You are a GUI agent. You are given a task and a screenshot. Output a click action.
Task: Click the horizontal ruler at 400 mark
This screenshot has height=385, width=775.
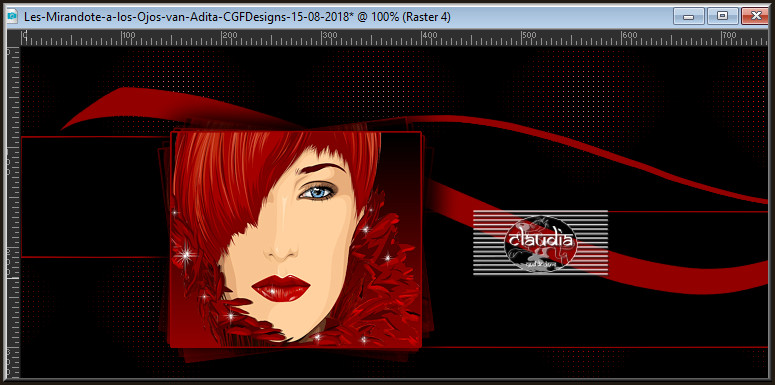click(429, 37)
